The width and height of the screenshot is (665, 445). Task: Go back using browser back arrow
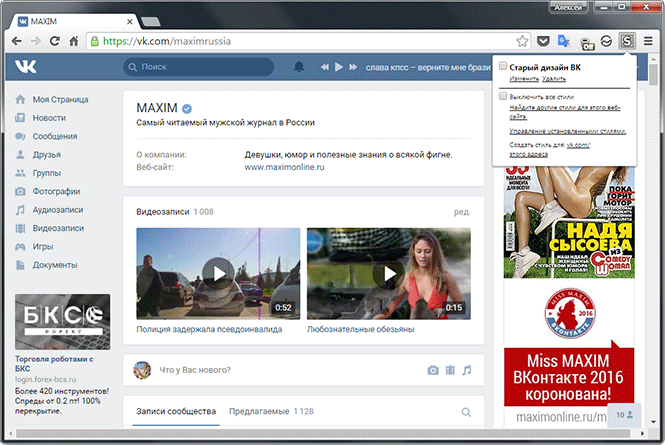17,41
